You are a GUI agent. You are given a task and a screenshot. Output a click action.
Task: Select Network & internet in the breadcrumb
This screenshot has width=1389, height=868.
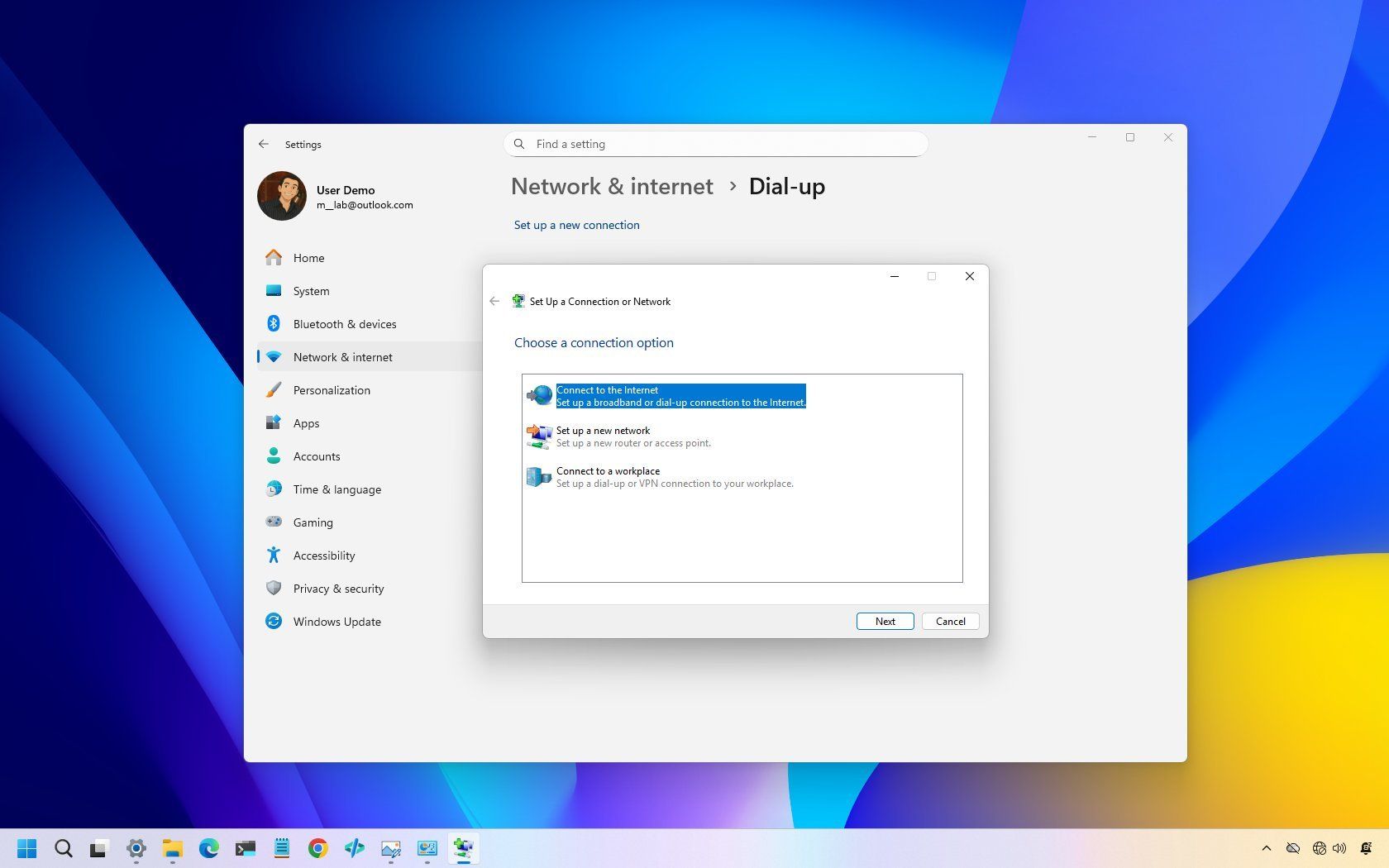click(612, 186)
